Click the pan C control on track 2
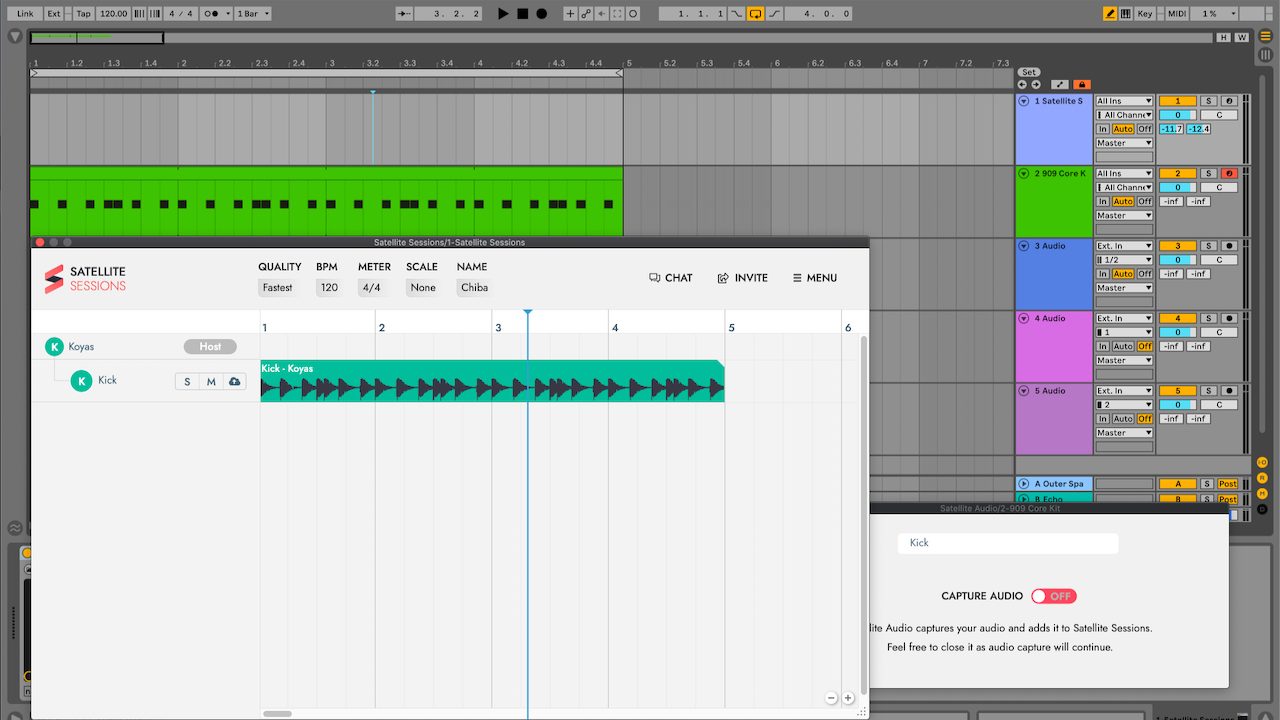The image size is (1280, 720). (x=1219, y=187)
